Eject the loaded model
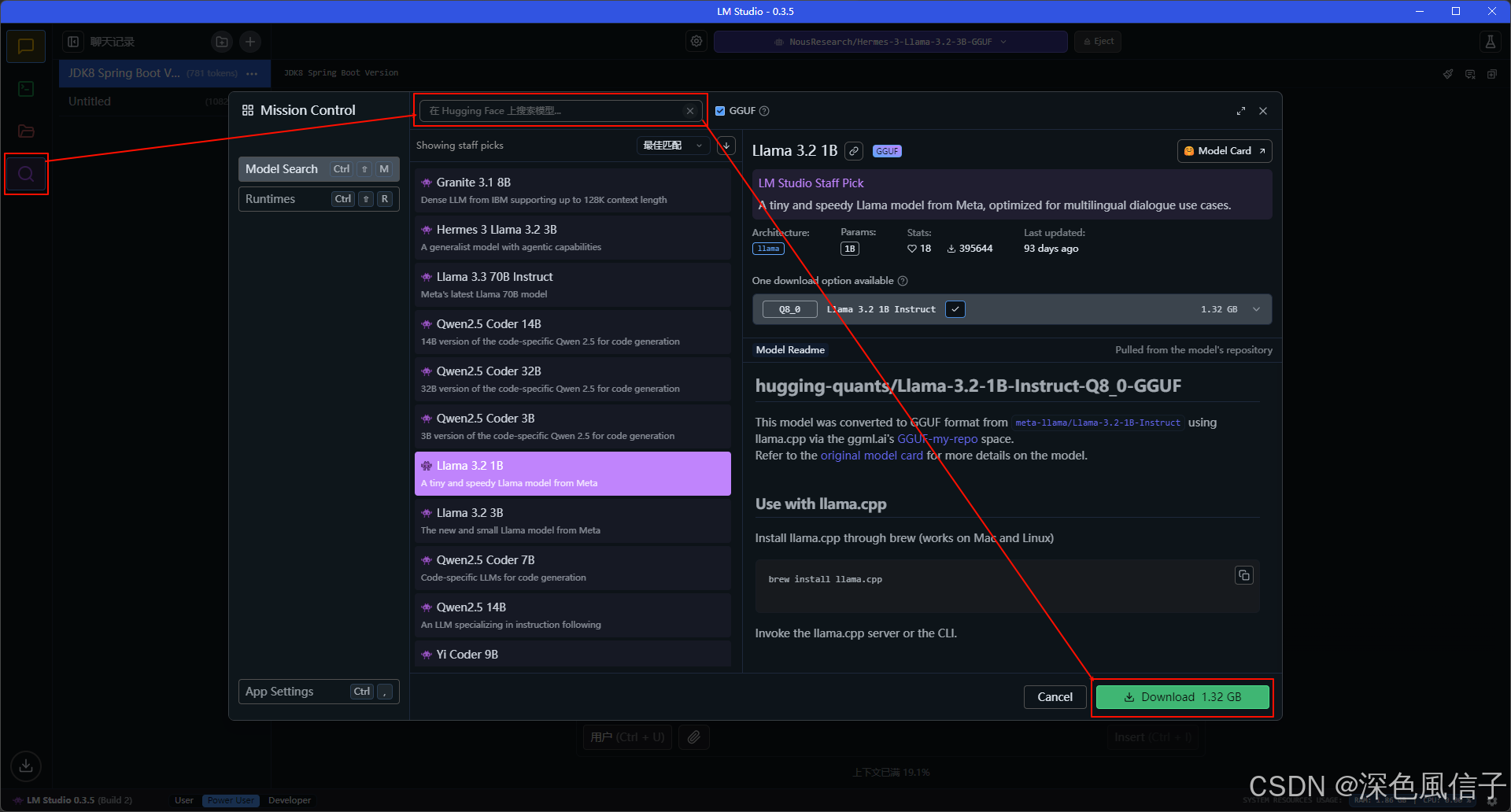The height and width of the screenshot is (812, 1511). 1098,42
